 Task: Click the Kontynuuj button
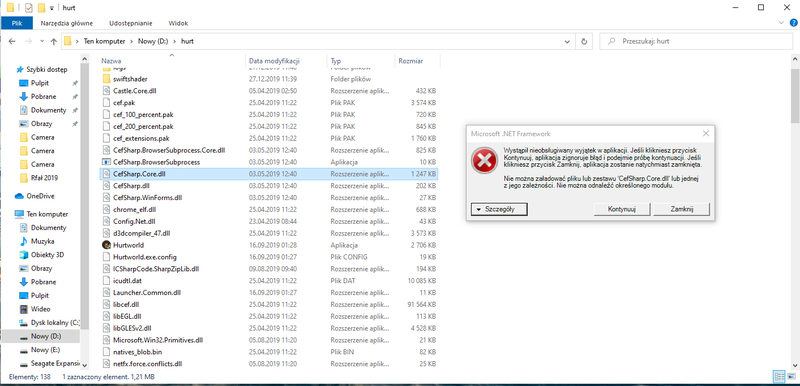click(621, 209)
